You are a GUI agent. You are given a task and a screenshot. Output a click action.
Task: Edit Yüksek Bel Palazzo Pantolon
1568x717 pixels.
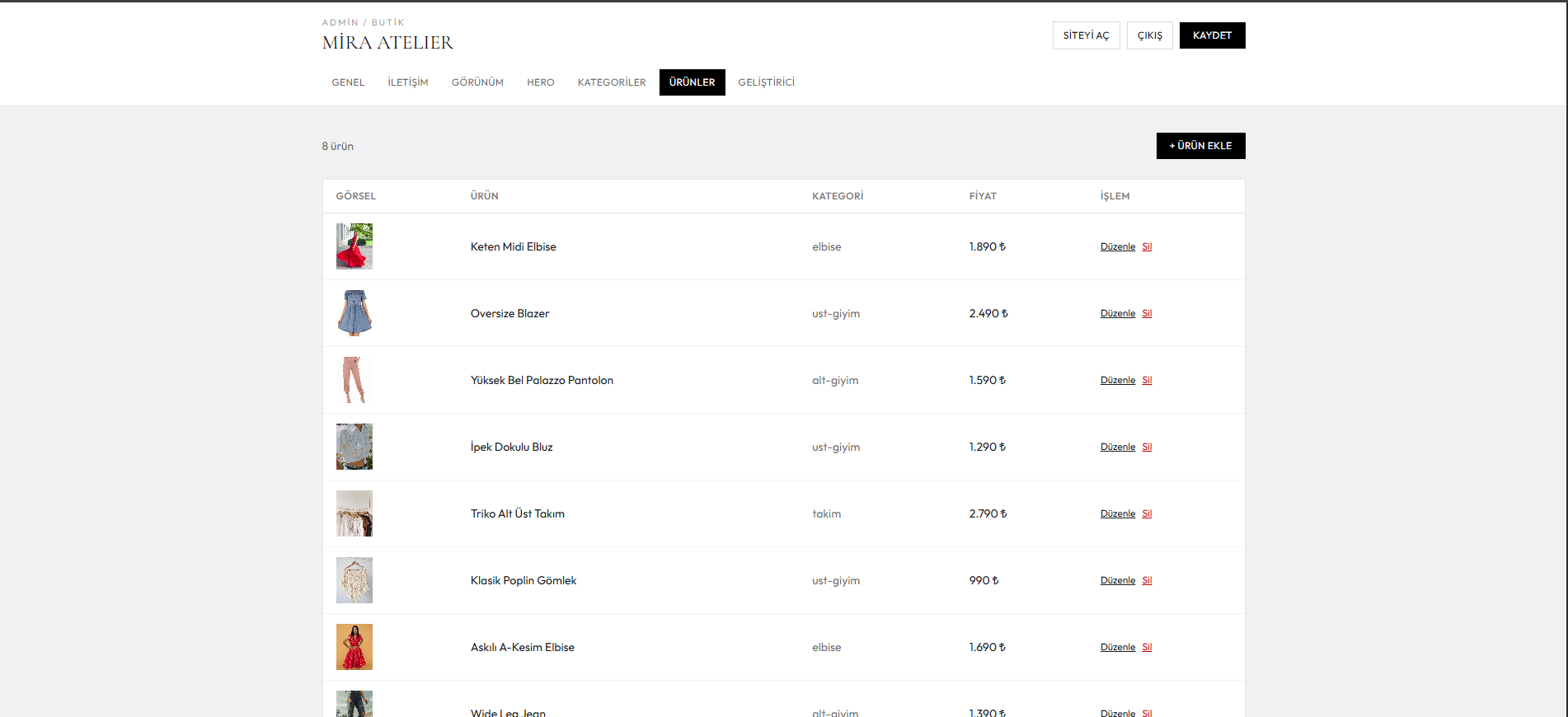coord(1118,380)
